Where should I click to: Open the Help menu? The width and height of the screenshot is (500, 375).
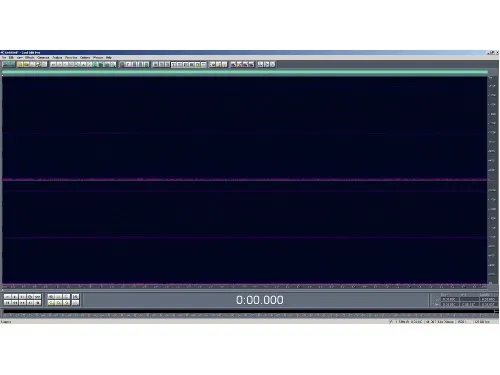click(109, 58)
